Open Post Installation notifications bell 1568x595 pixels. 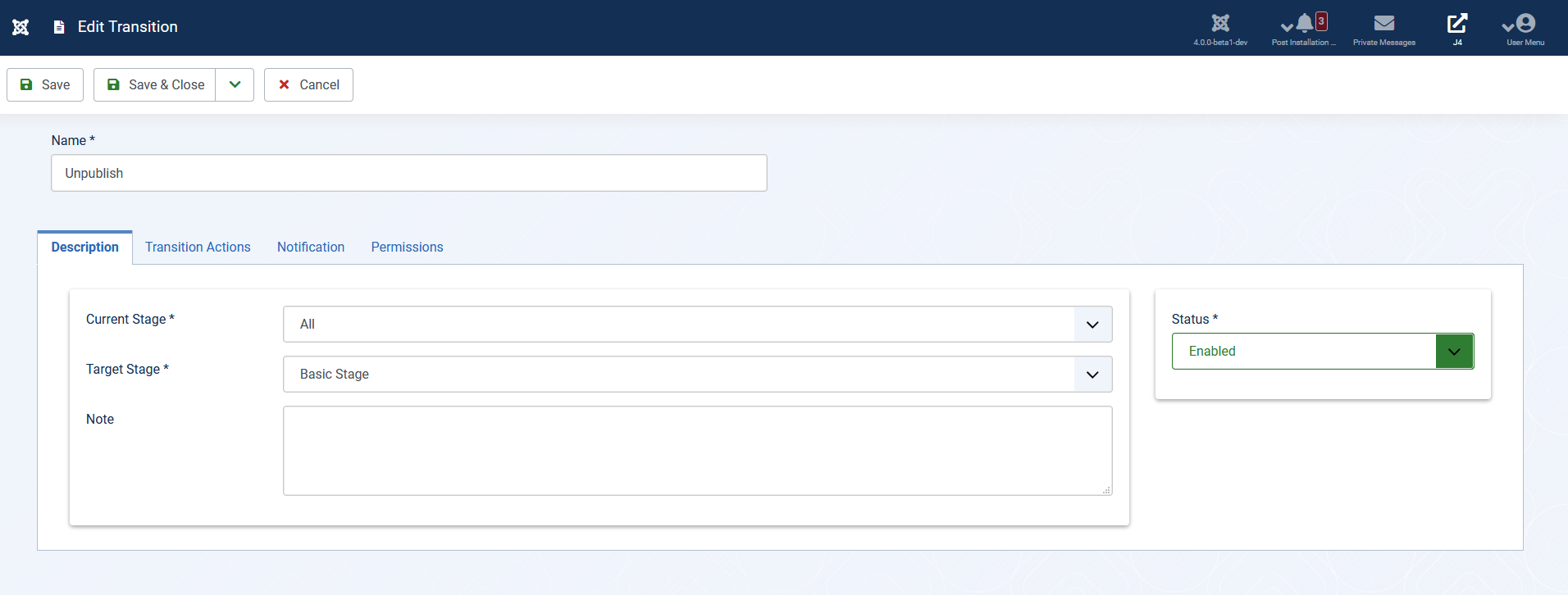[x=1304, y=23]
